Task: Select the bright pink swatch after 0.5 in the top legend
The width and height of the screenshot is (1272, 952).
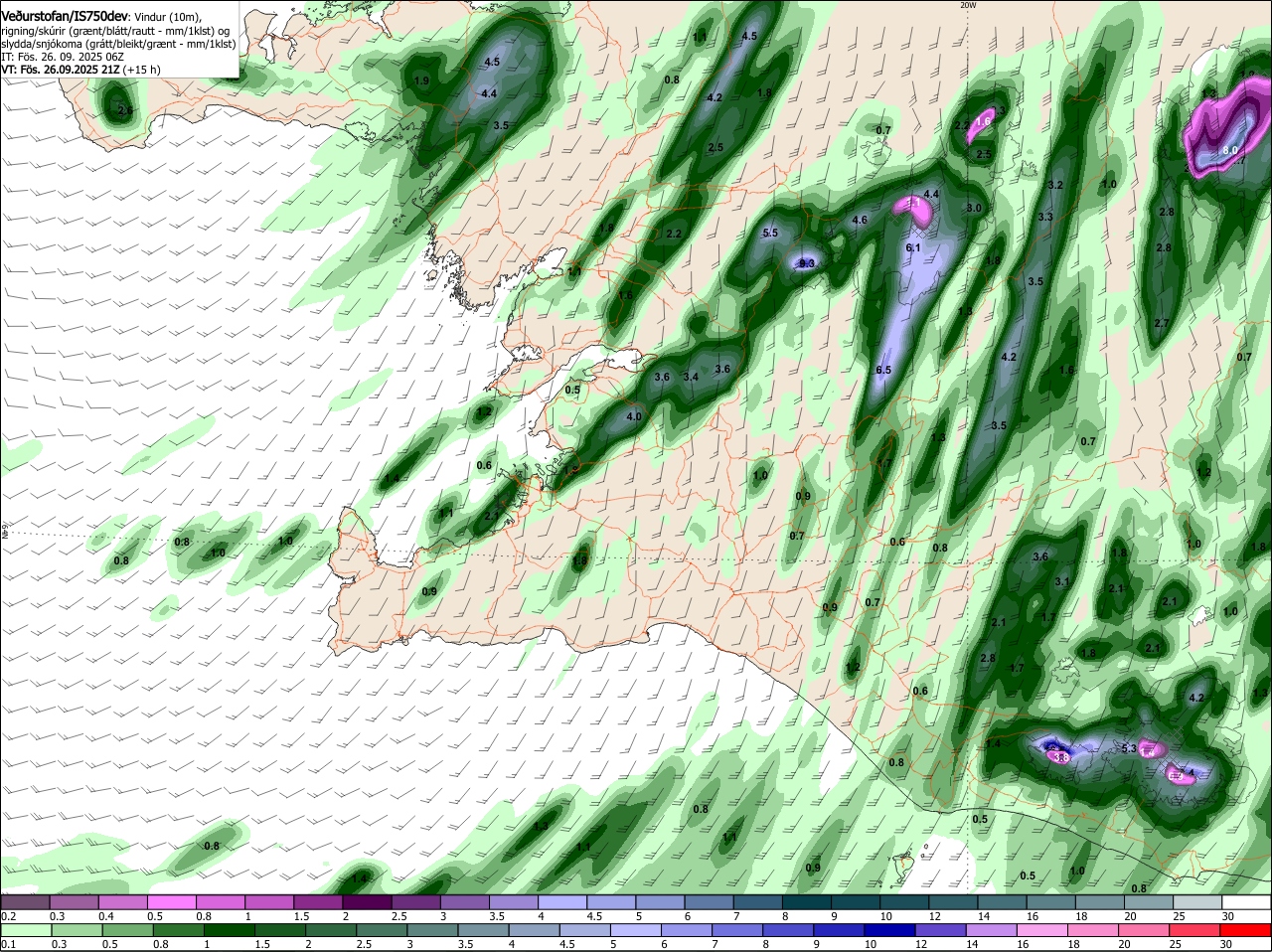Action: click(171, 901)
